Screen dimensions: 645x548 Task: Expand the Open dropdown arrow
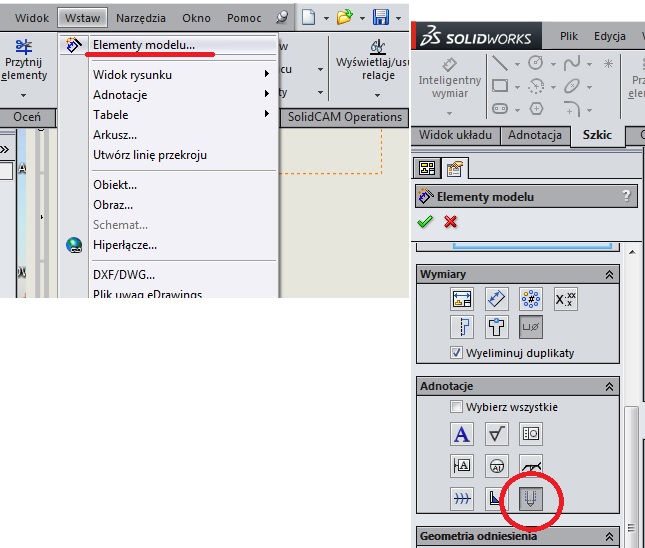[362, 18]
